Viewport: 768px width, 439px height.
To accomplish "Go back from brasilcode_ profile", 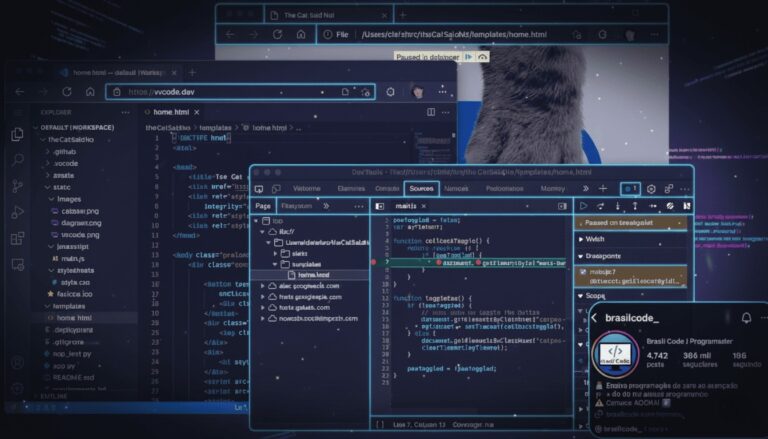I will point(595,318).
